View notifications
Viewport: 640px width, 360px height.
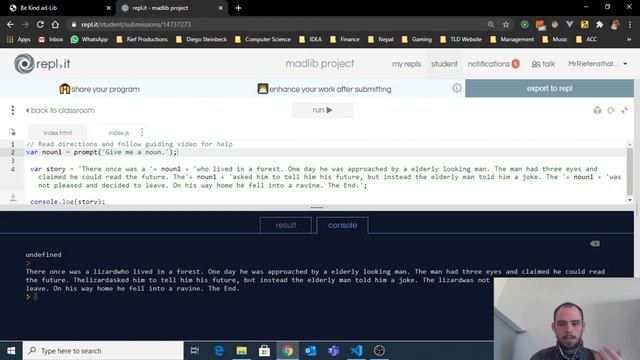click(x=493, y=64)
